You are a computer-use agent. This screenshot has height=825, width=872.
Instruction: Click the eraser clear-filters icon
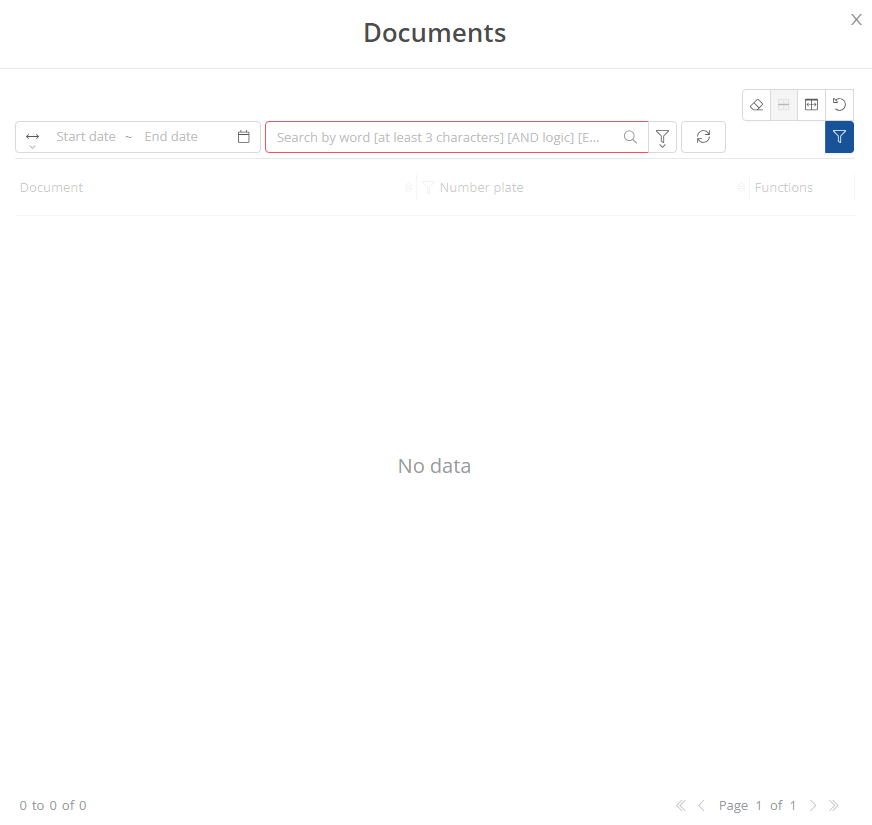757,105
